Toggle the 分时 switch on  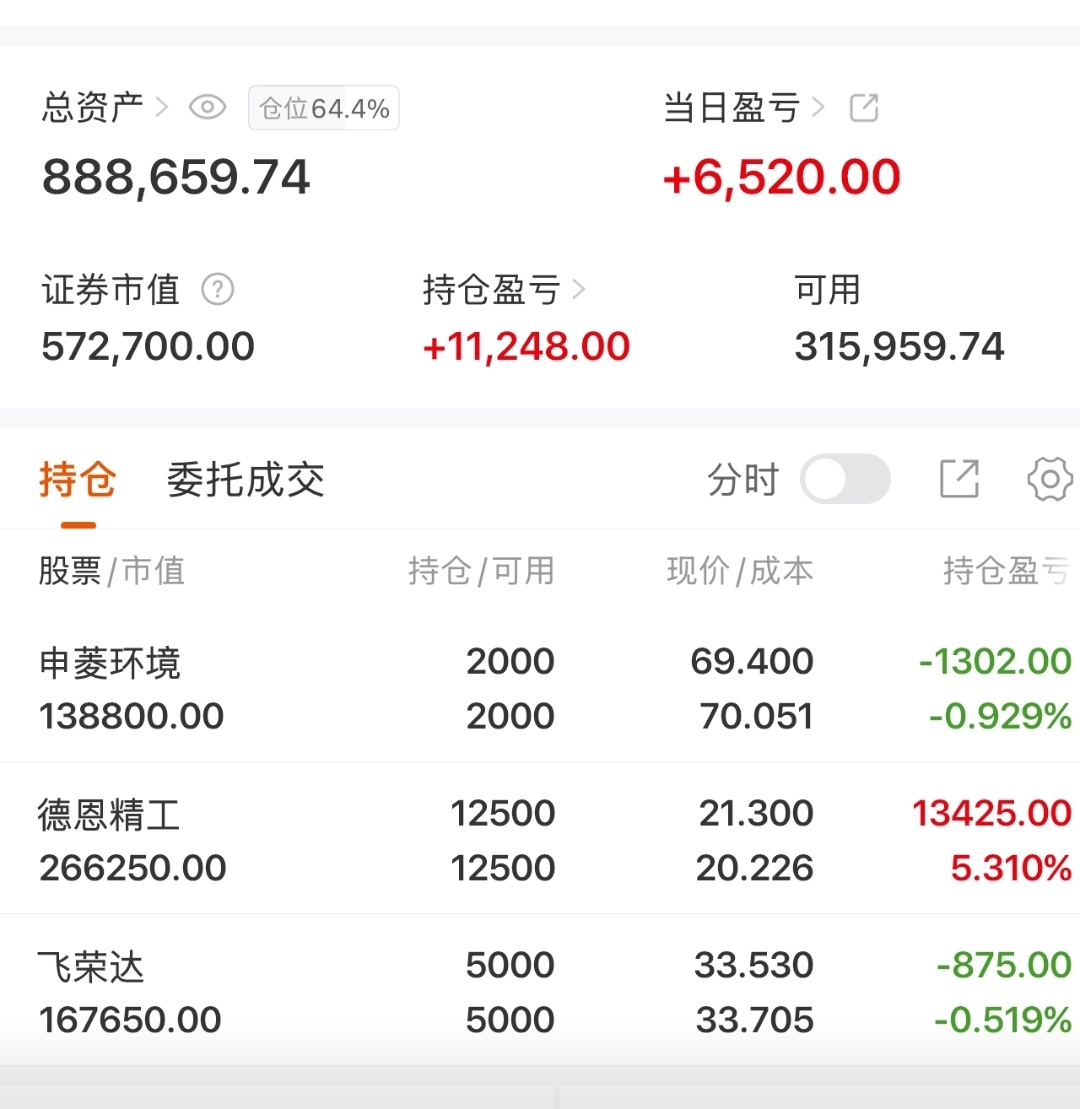coord(845,480)
